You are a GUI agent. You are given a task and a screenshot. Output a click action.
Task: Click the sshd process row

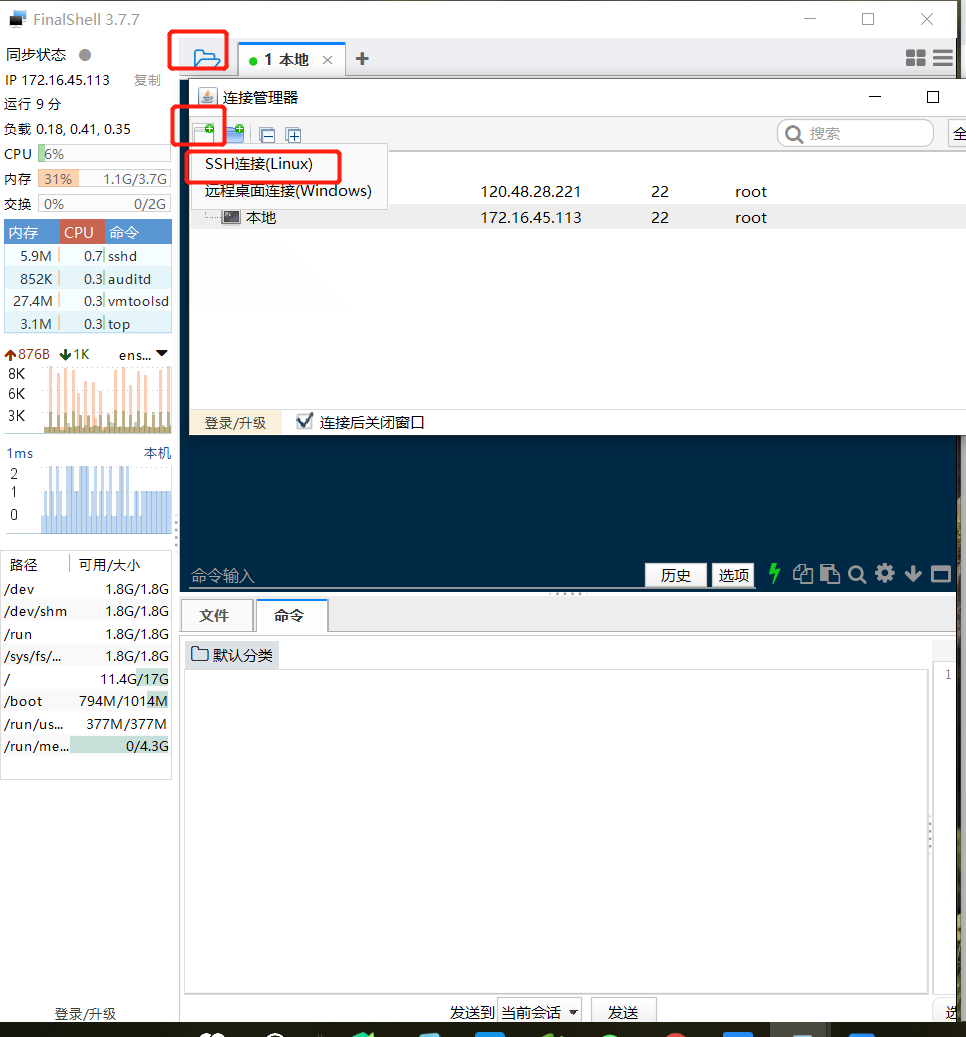pos(88,256)
